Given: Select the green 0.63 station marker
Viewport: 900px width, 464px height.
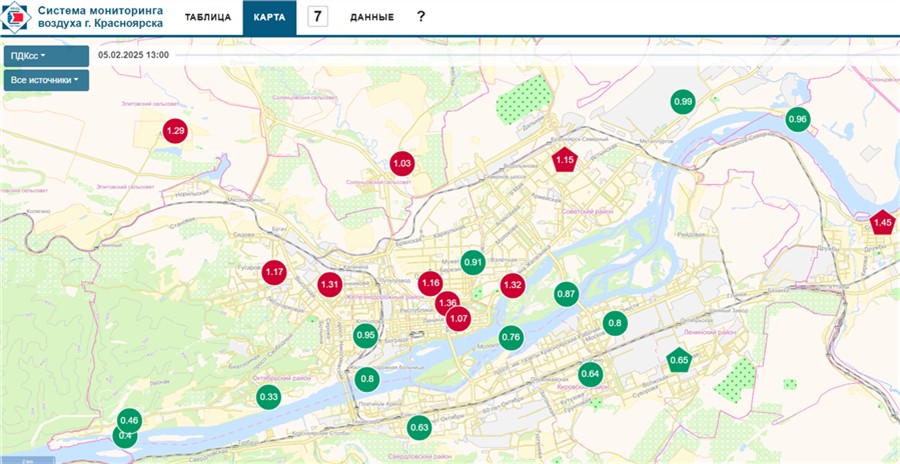Looking at the screenshot, I should [x=419, y=428].
